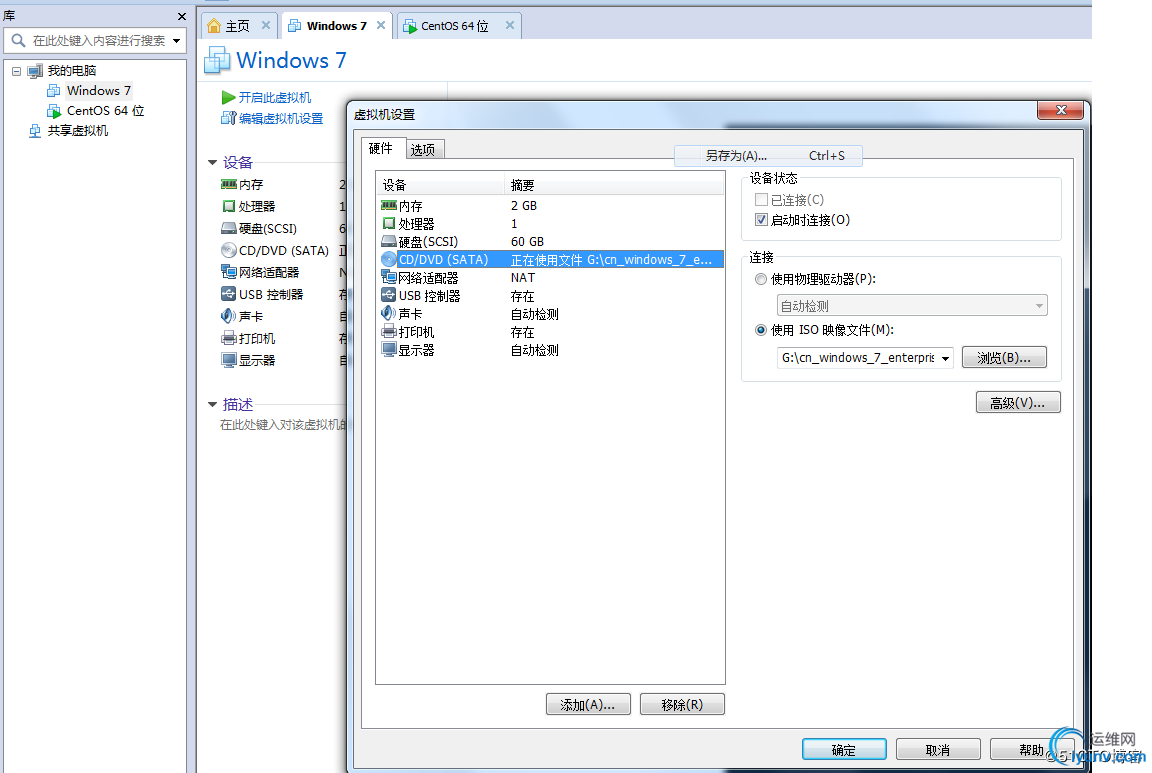Click the home icon on the 主页 tab
1152x773 pixels.
[214, 26]
